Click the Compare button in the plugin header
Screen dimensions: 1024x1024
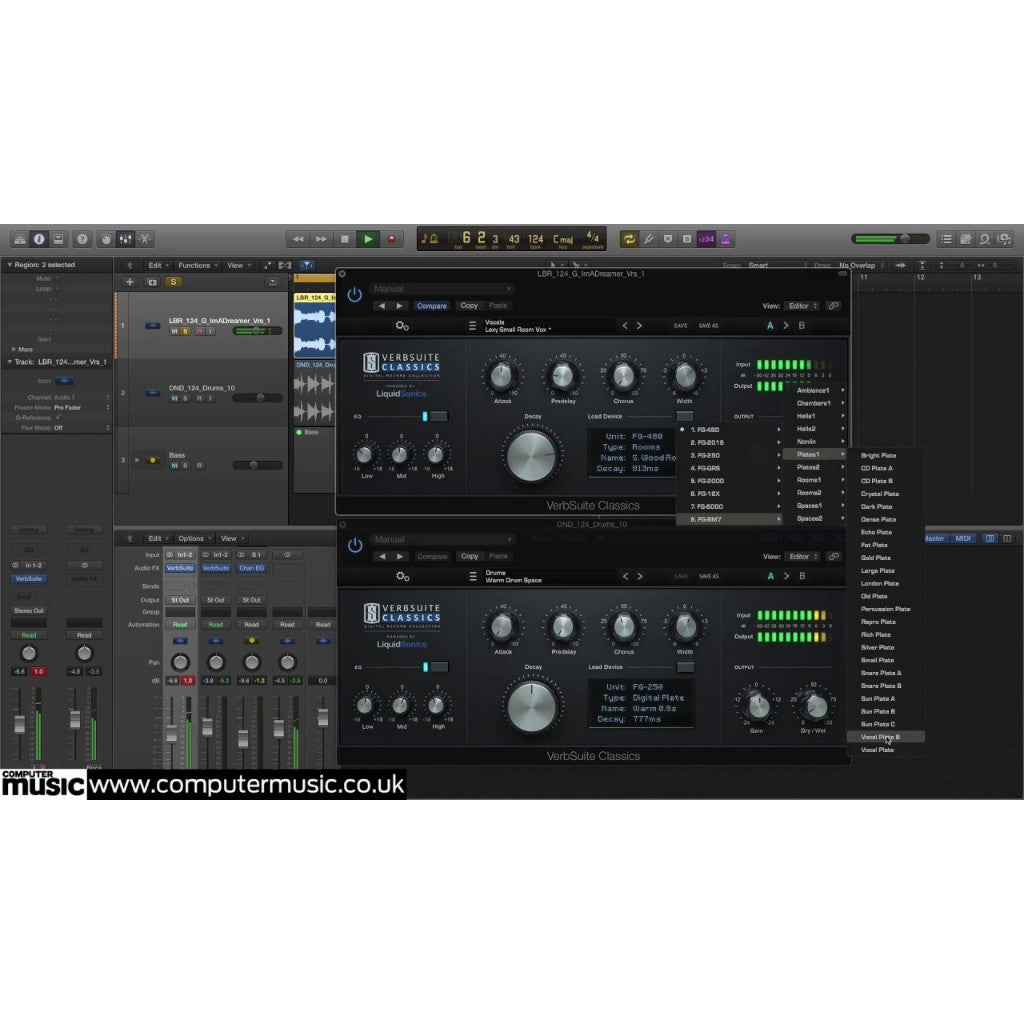[x=431, y=305]
